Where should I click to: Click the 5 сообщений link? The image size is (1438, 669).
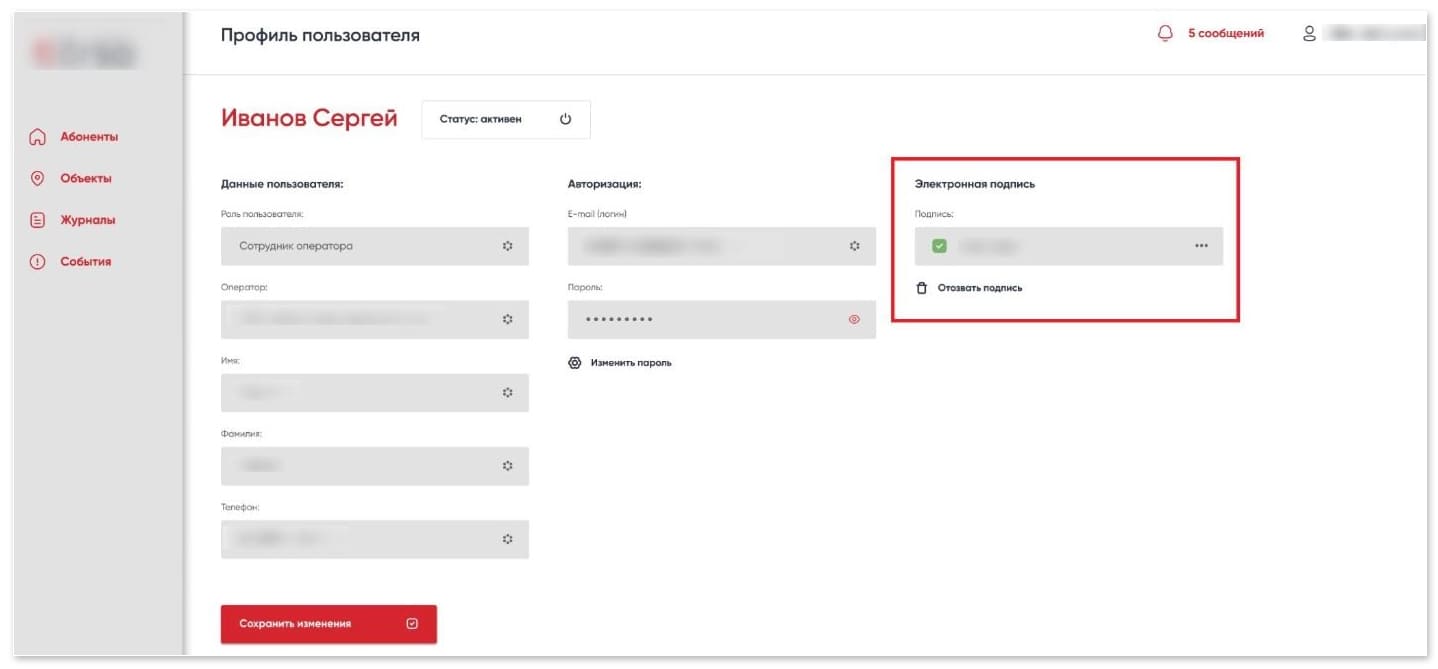tap(1225, 33)
